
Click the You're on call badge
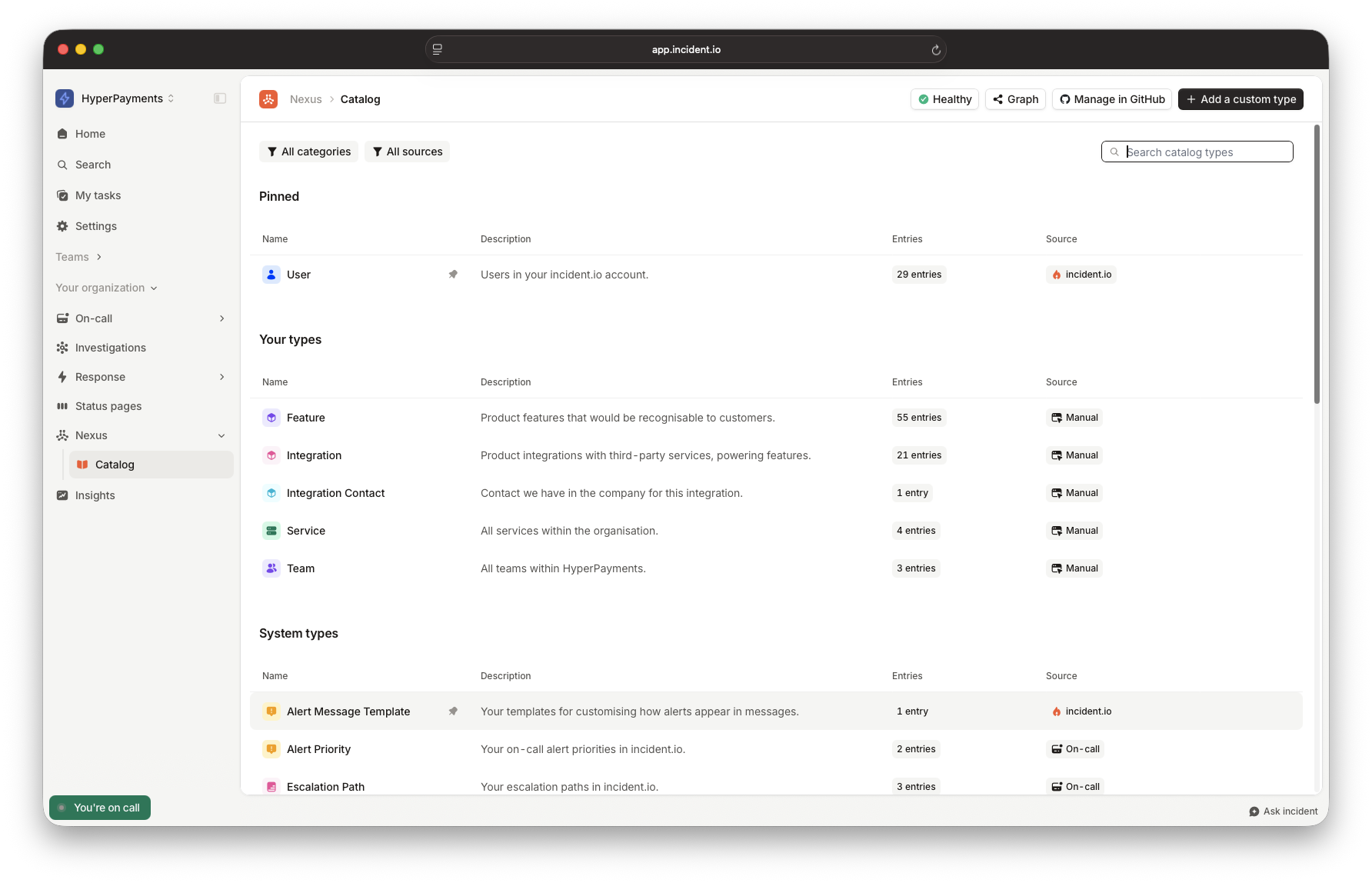100,808
